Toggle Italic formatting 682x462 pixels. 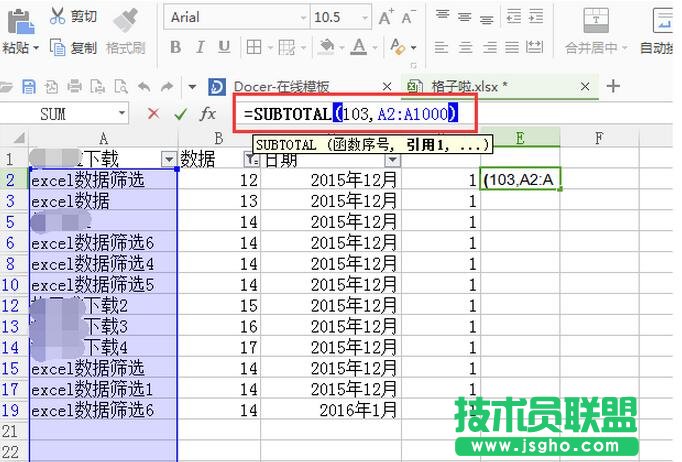[x=201, y=48]
